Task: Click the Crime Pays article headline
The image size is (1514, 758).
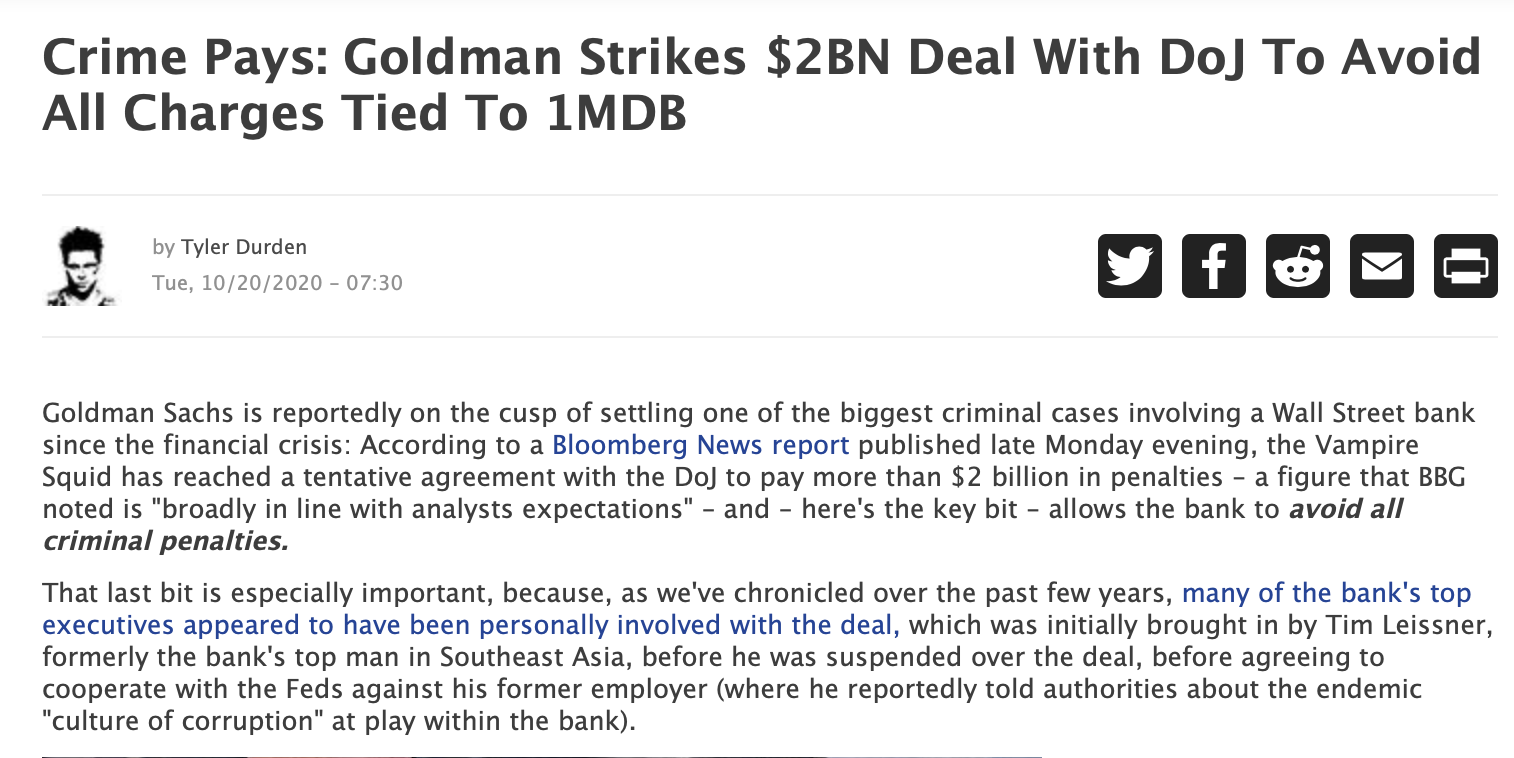Action: pyautogui.click(x=761, y=85)
